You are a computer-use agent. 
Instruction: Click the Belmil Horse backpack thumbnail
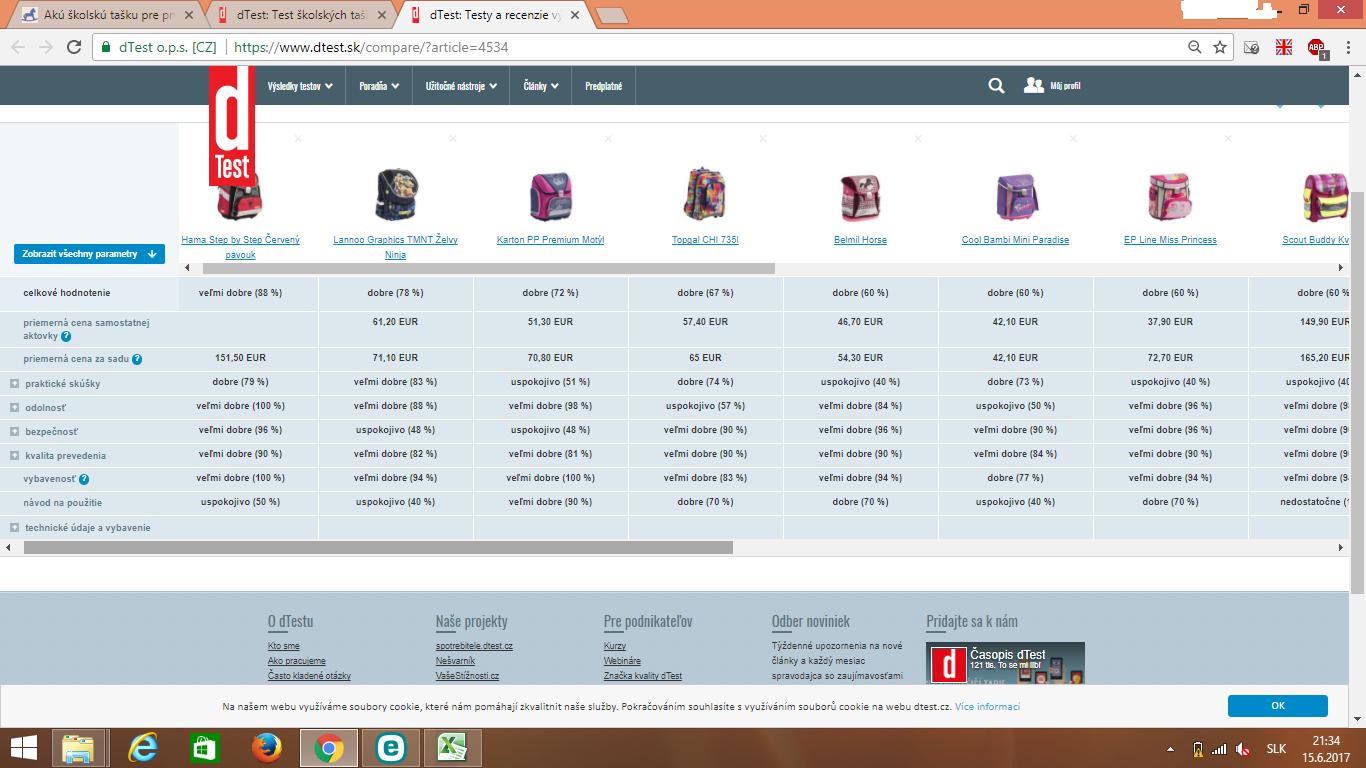click(x=860, y=197)
